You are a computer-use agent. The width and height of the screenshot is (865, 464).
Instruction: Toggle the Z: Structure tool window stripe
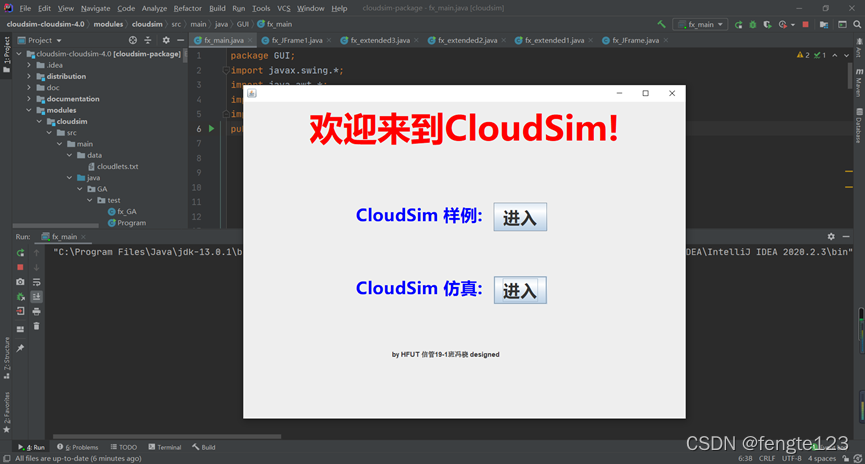coord(7,358)
